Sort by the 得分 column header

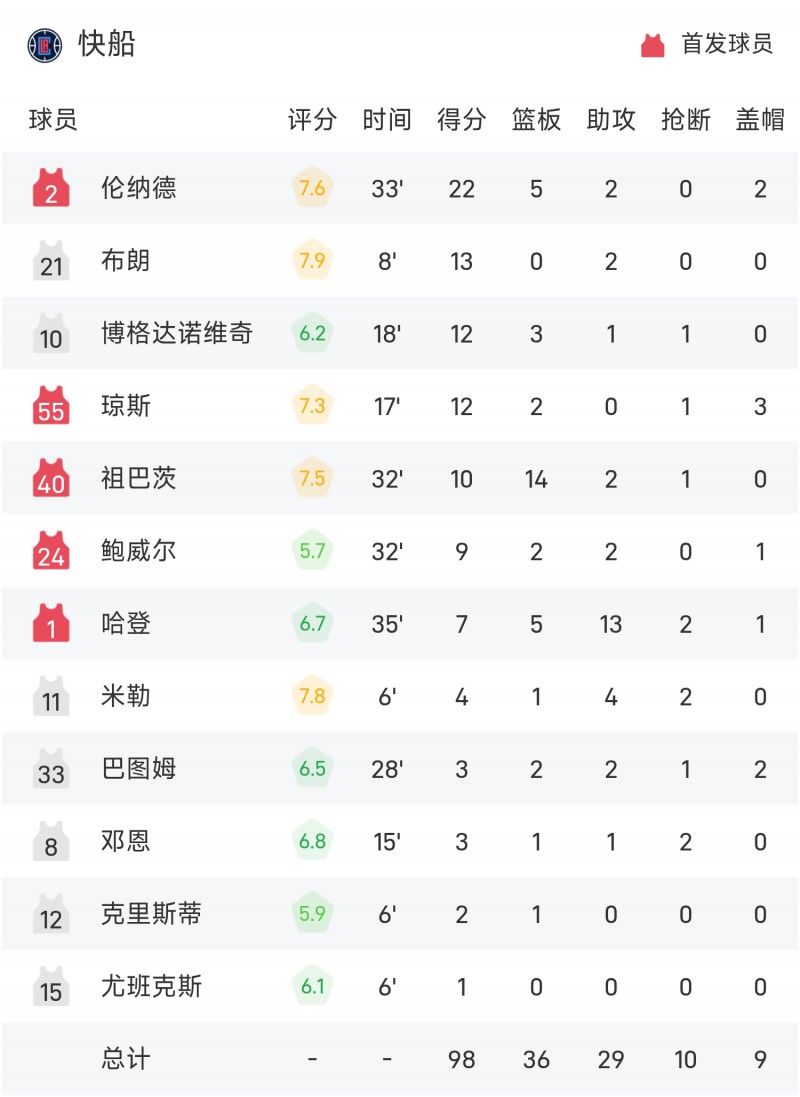coord(461,119)
